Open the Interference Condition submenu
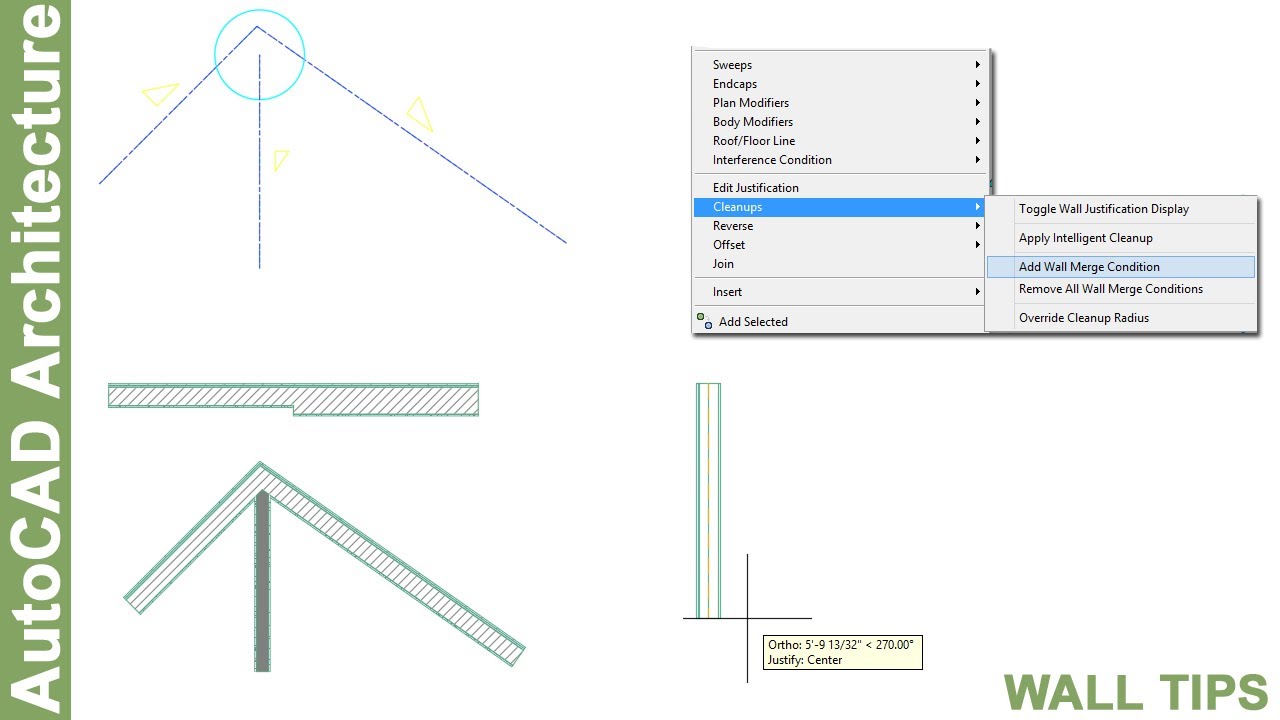Screen dimensions: 1280x720 [840, 160]
